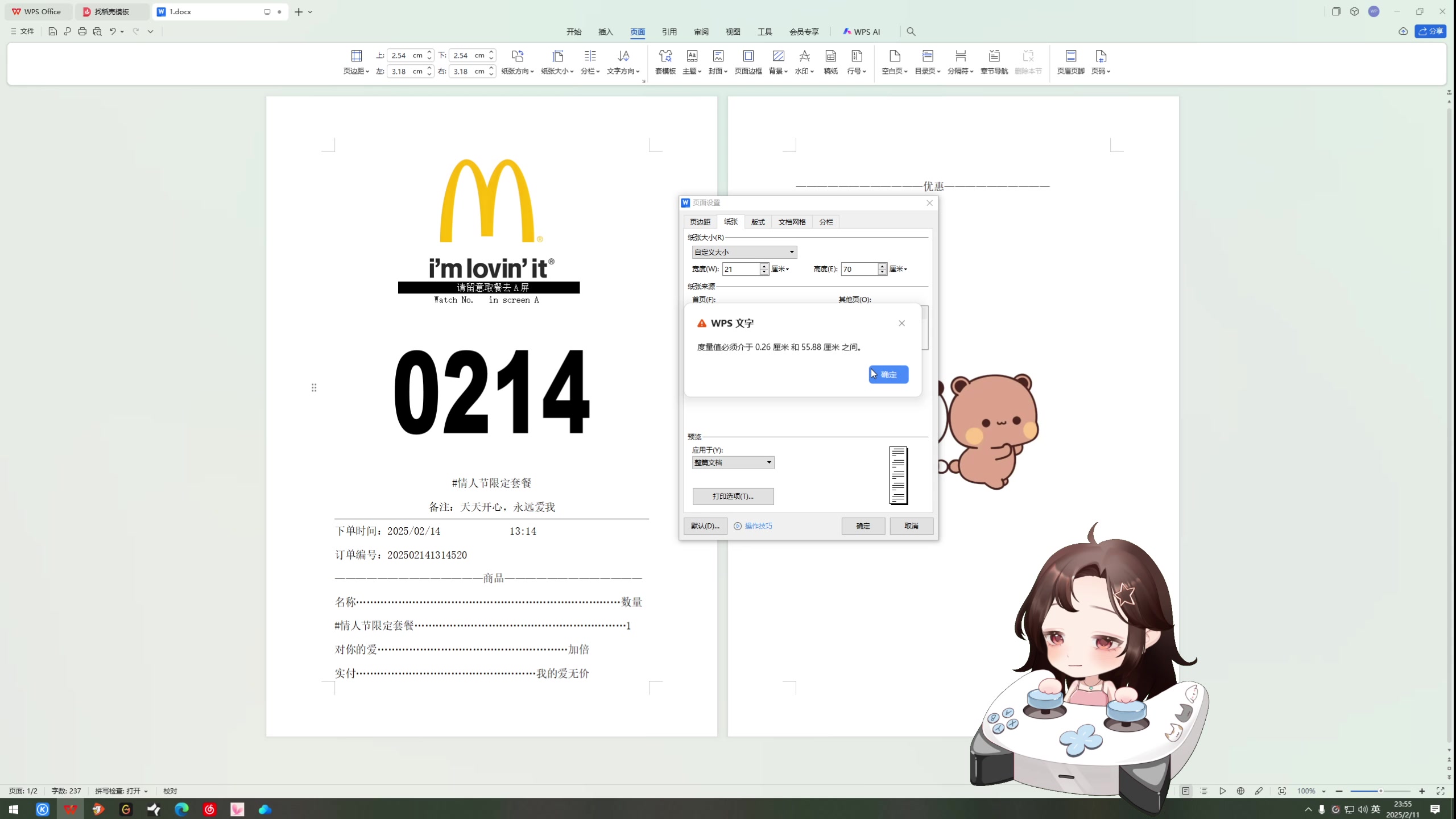Open the 操作技巧 tips link
This screenshot has height=819, width=1456.
[x=753, y=526]
